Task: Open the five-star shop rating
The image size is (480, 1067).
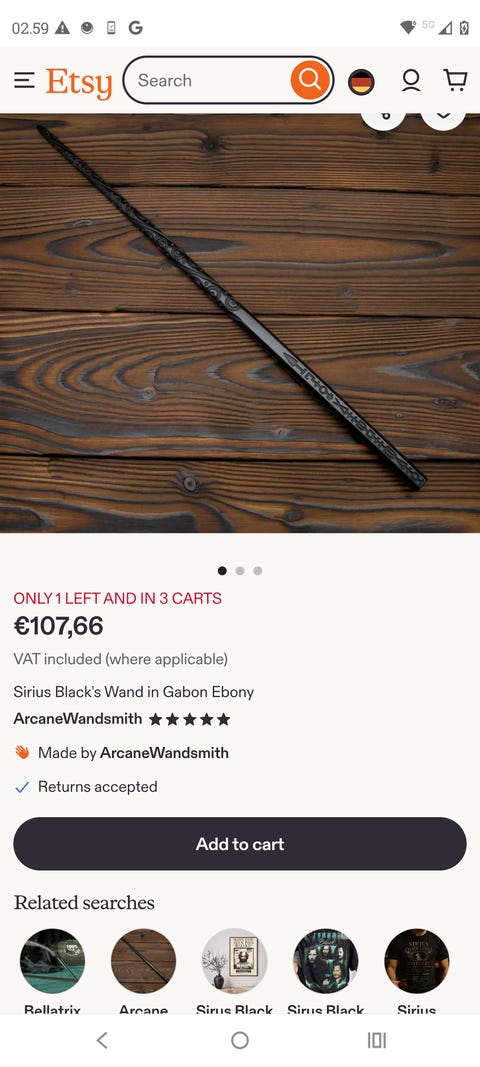Action: pos(189,719)
